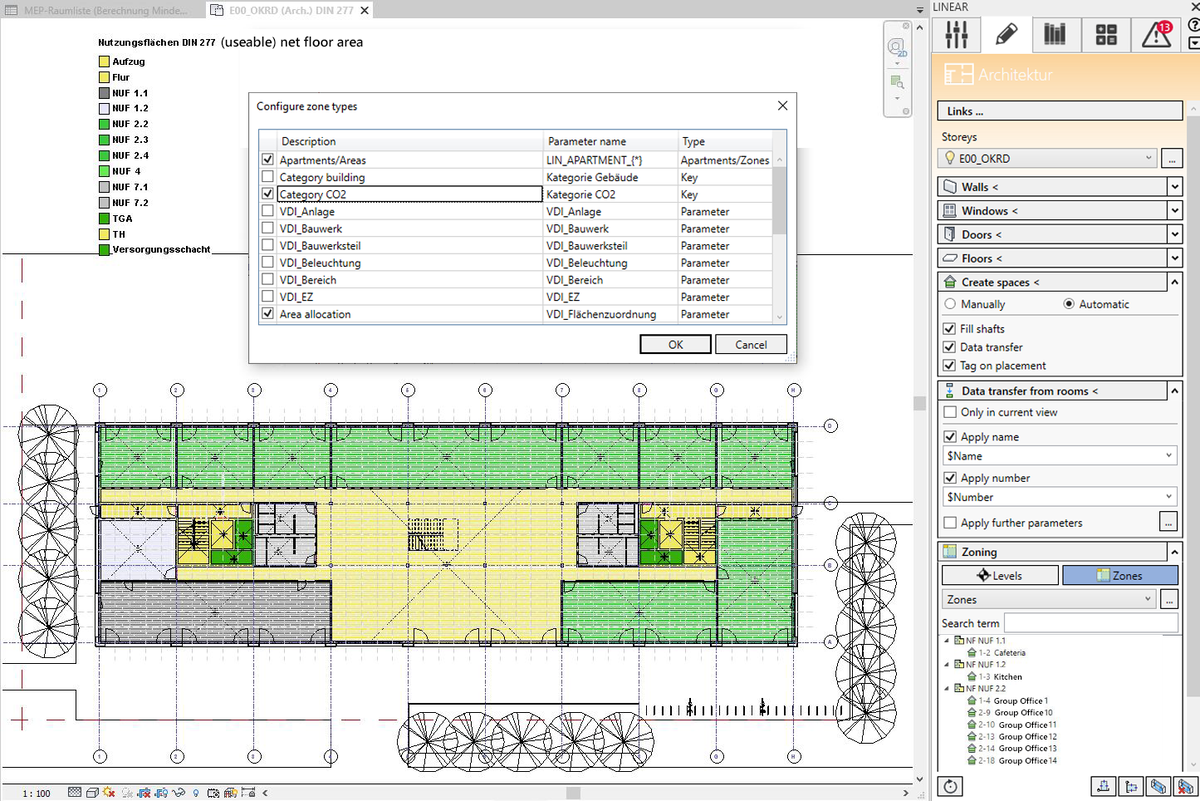Open the LINEAR library icon
Viewport: 1200px width, 801px height.
[1056, 33]
